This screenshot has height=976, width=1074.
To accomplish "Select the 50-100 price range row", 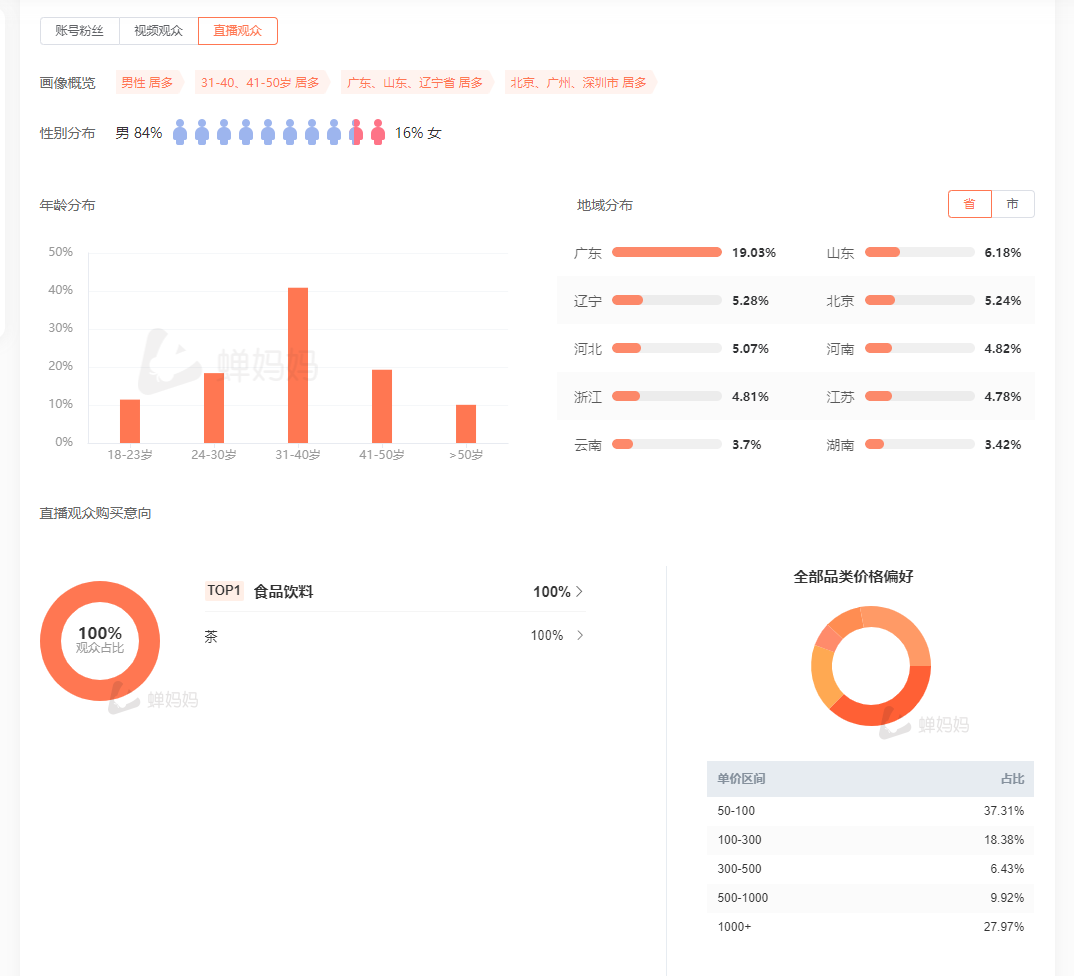I will 870,811.
